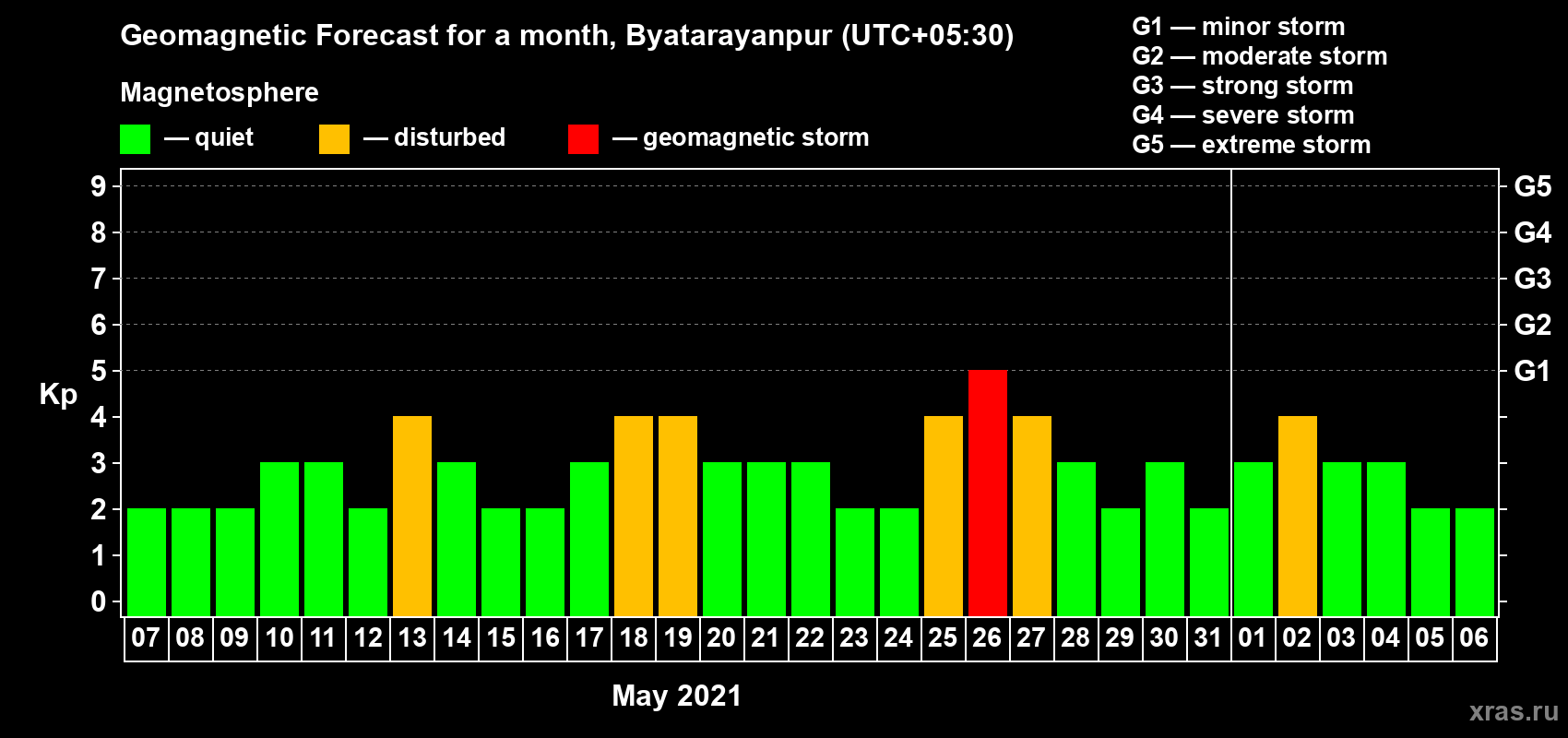Select the green bar for day 17

[x=589, y=539]
